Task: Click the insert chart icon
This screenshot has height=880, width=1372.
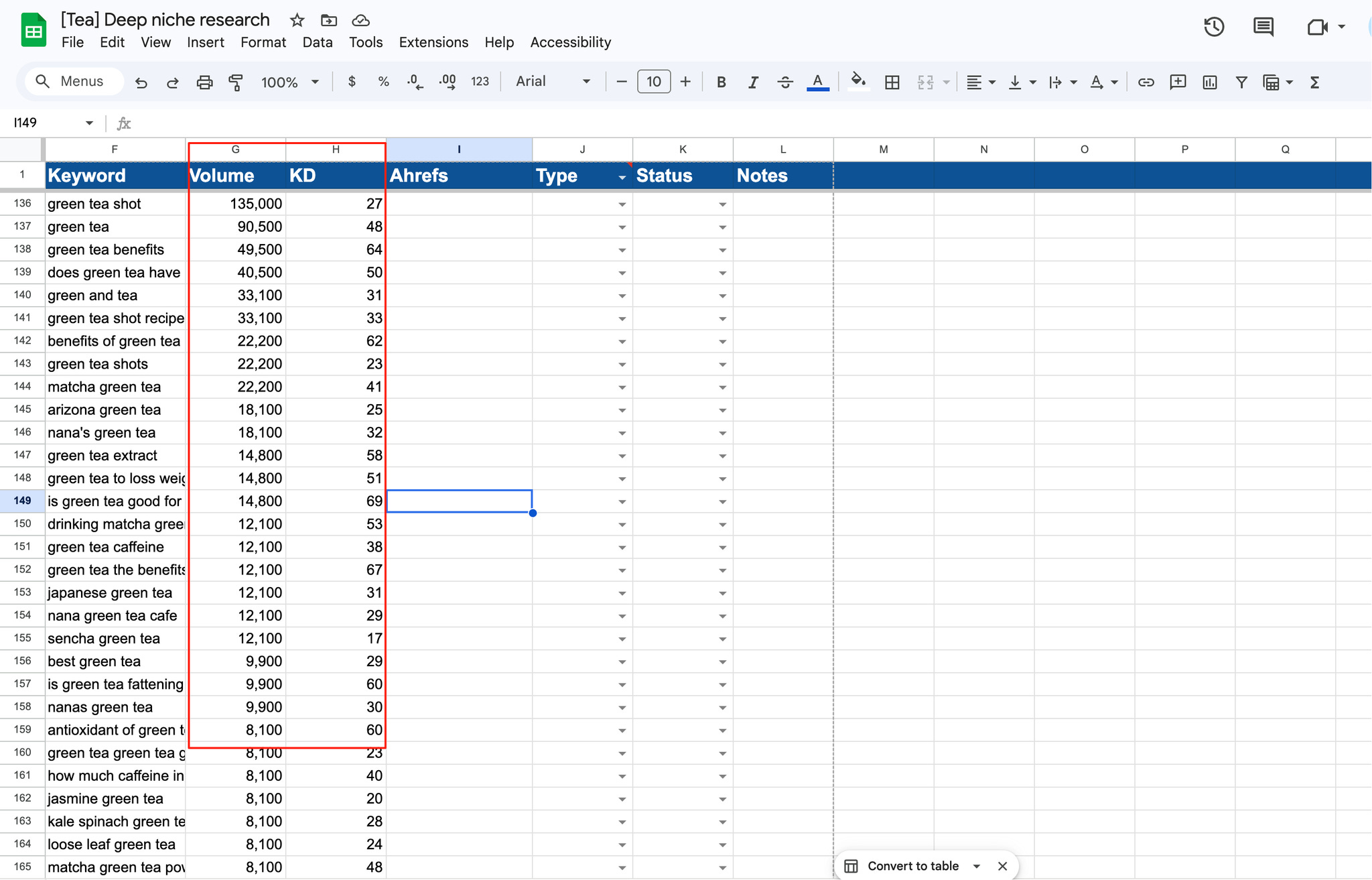Action: click(x=1209, y=82)
